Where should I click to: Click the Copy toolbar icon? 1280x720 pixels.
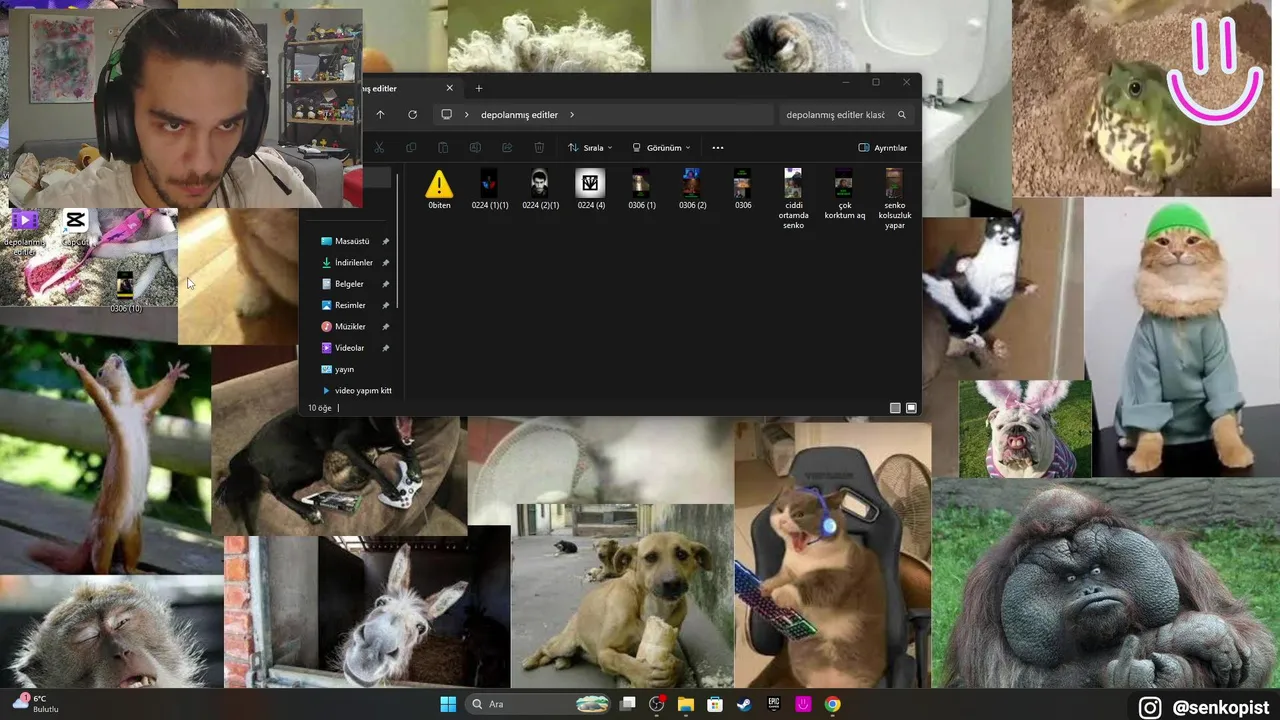[x=411, y=148]
